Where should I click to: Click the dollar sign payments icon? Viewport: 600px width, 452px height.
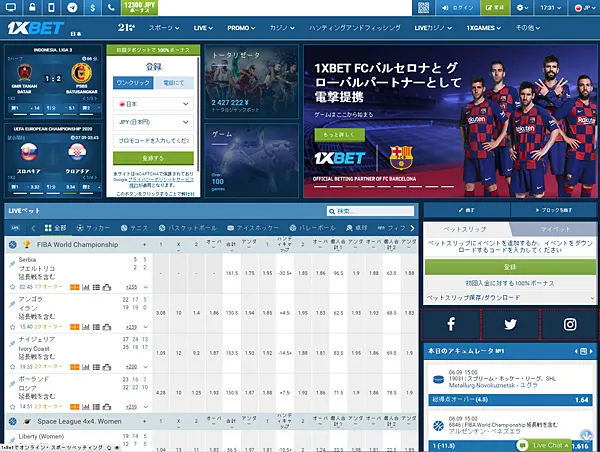(x=92, y=7)
